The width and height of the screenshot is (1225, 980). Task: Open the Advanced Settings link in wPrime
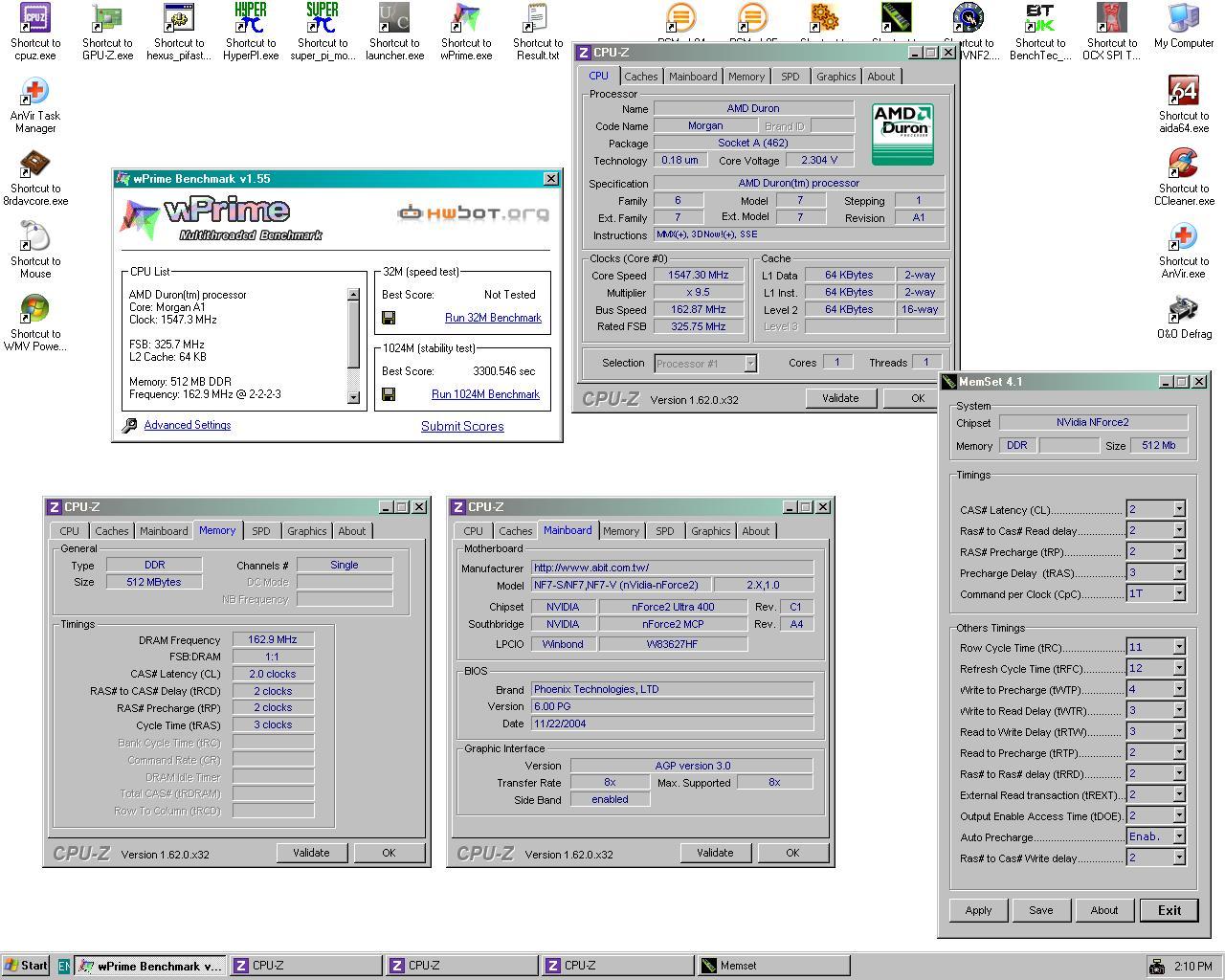pyautogui.click(x=188, y=425)
